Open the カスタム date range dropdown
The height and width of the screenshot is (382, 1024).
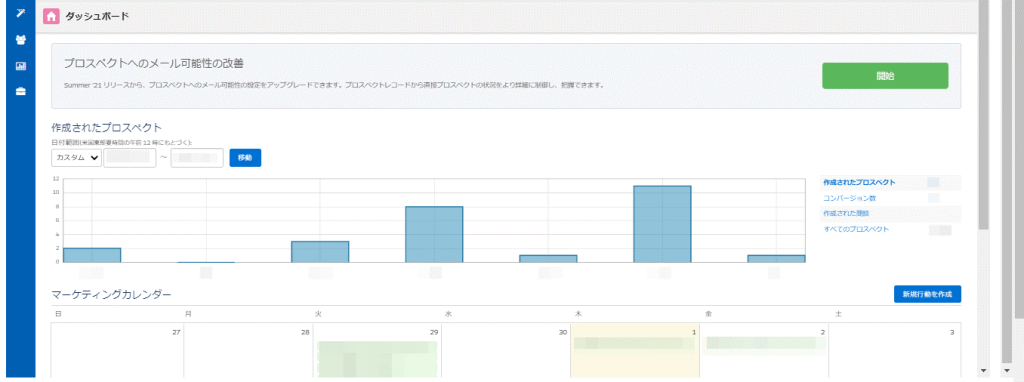pyautogui.click(x=76, y=158)
